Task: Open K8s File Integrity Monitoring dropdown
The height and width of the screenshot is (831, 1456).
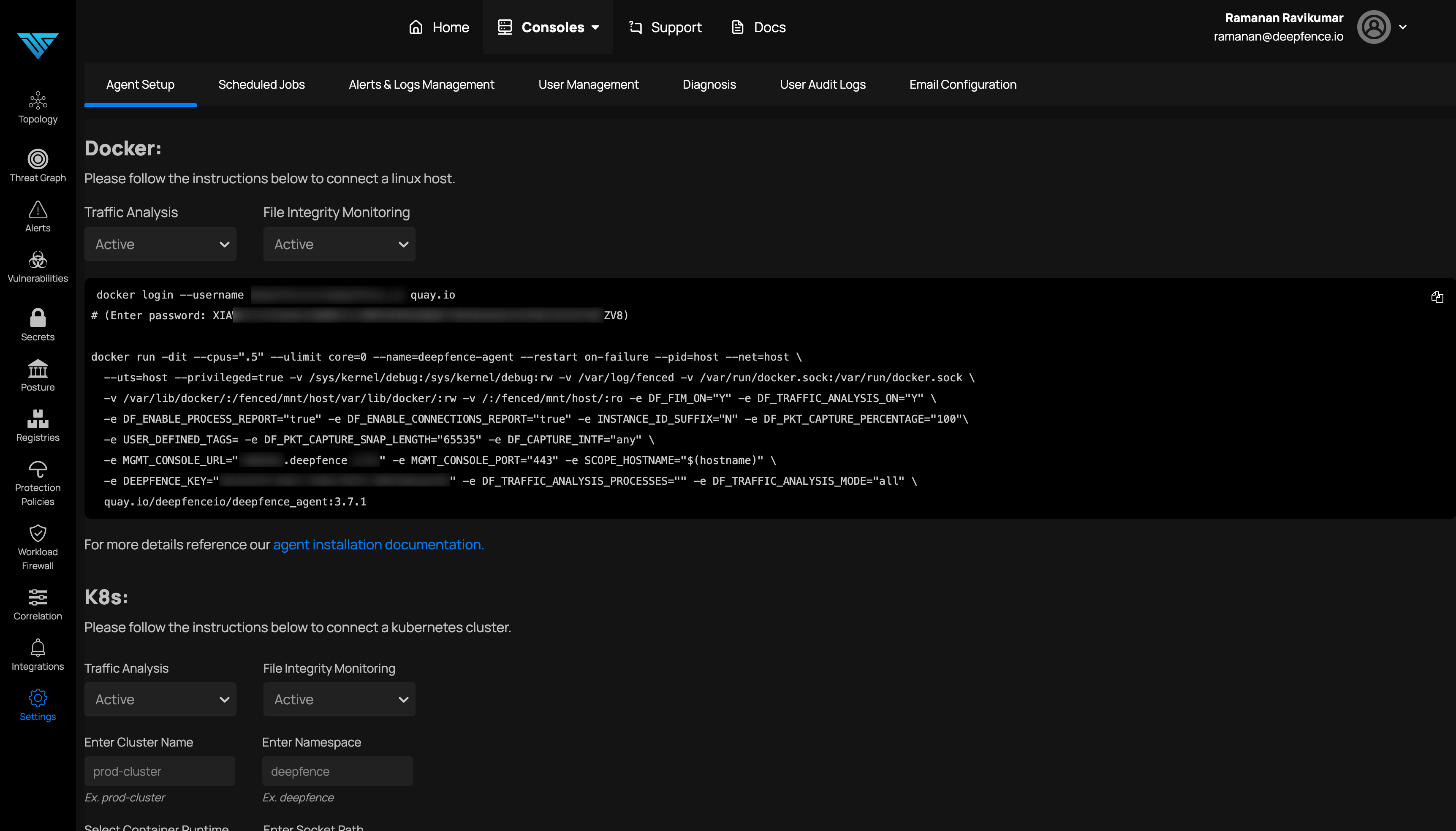Action: [x=339, y=699]
